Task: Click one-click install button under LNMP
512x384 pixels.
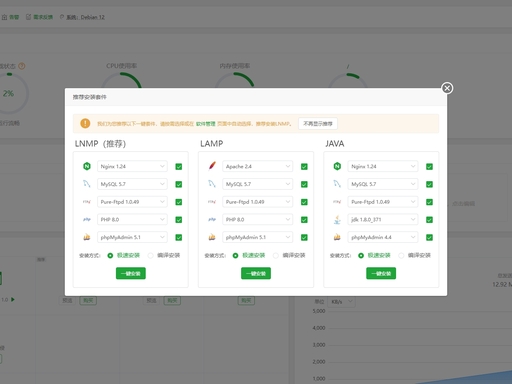Action: 131,273
